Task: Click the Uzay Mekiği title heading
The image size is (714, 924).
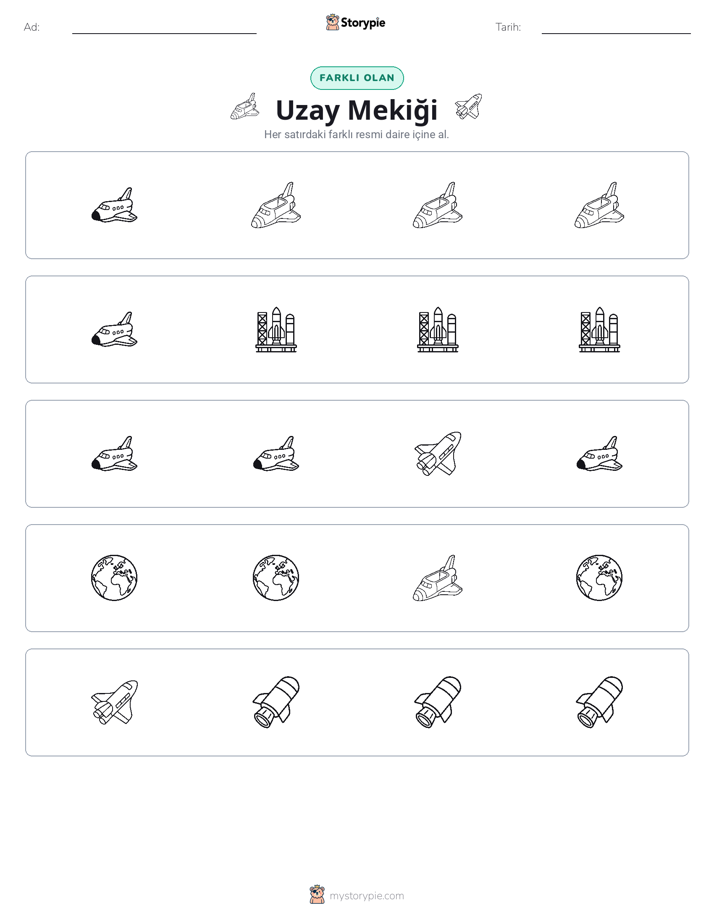Action: (x=357, y=110)
